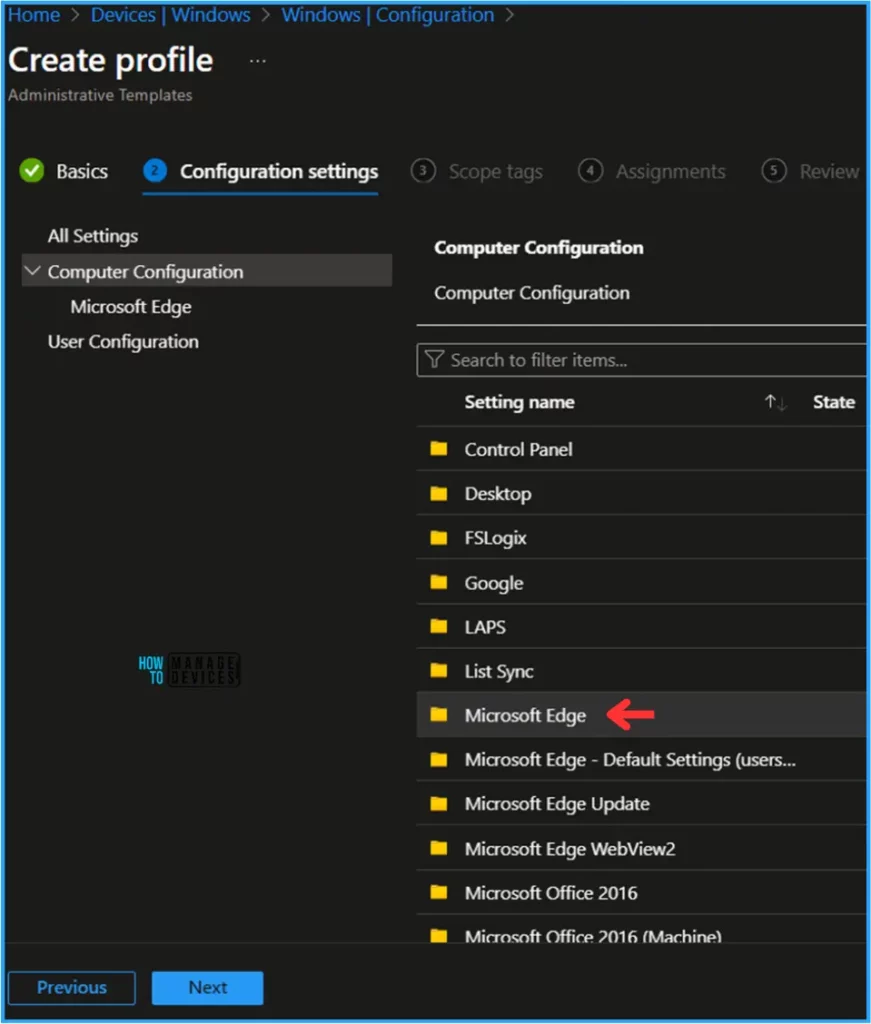This screenshot has width=871, height=1024.
Task: Open the Microsoft Edge row text in list
Action: (x=525, y=716)
